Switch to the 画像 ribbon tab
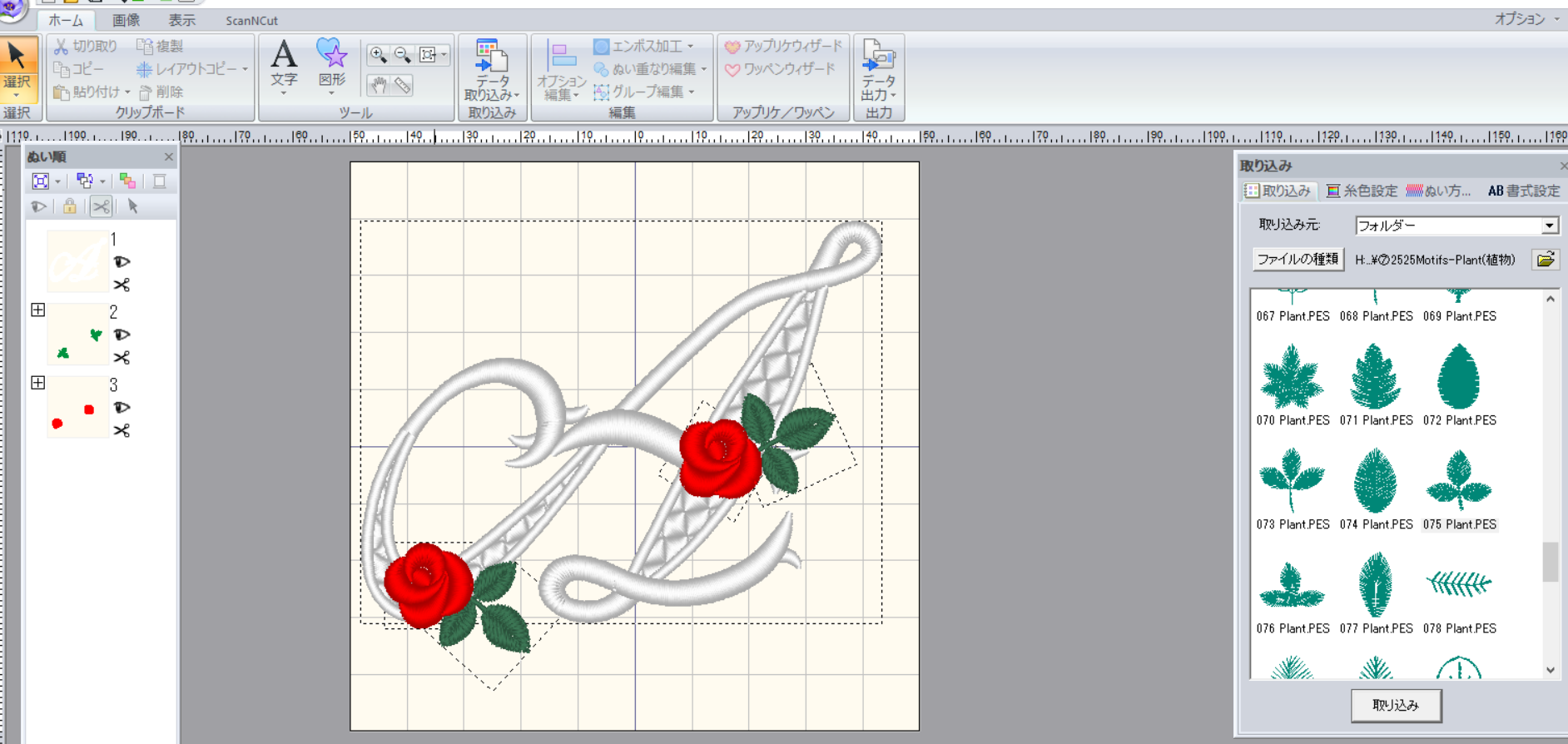 [127, 21]
